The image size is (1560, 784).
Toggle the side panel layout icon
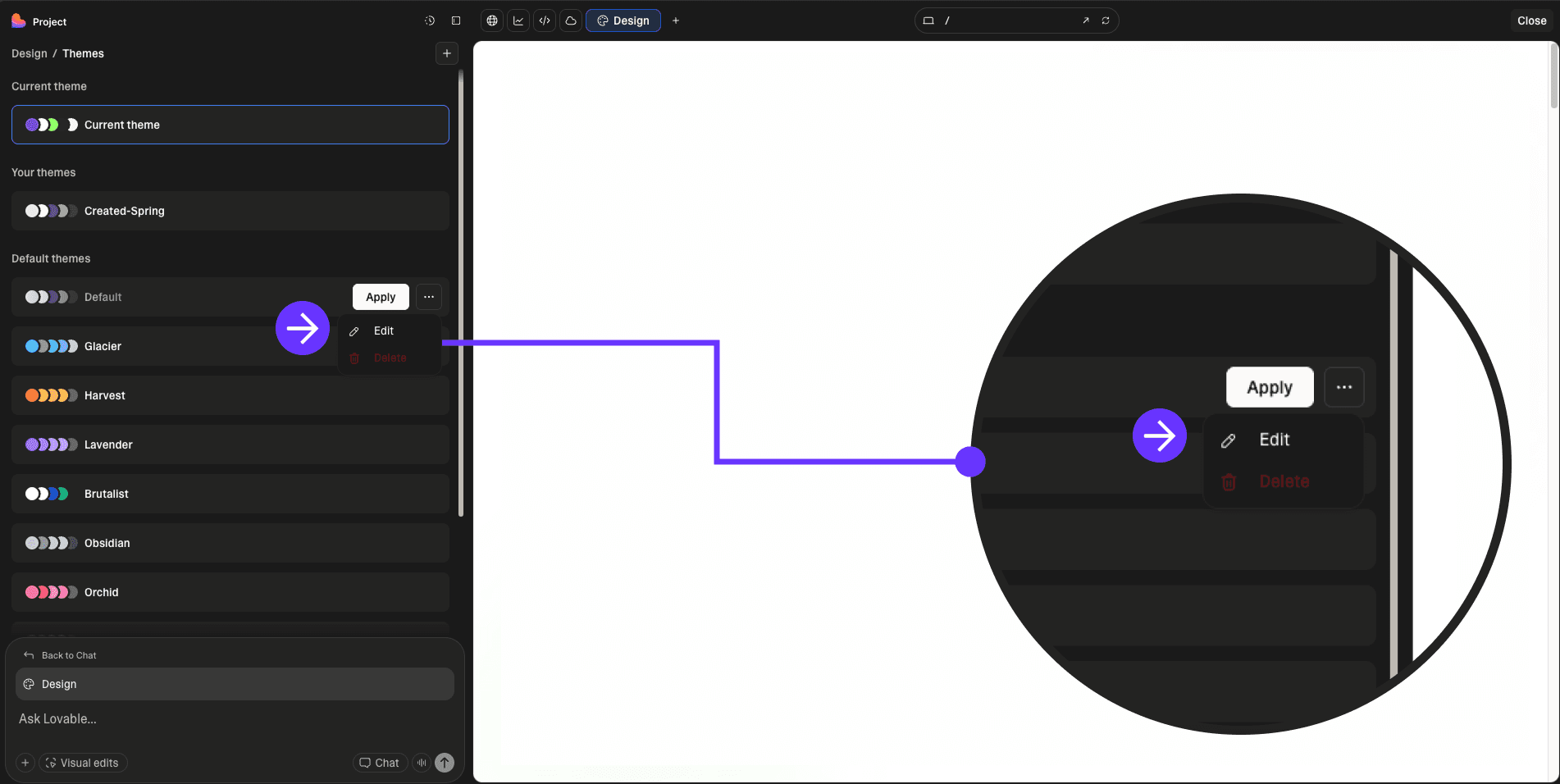click(456, 21)
